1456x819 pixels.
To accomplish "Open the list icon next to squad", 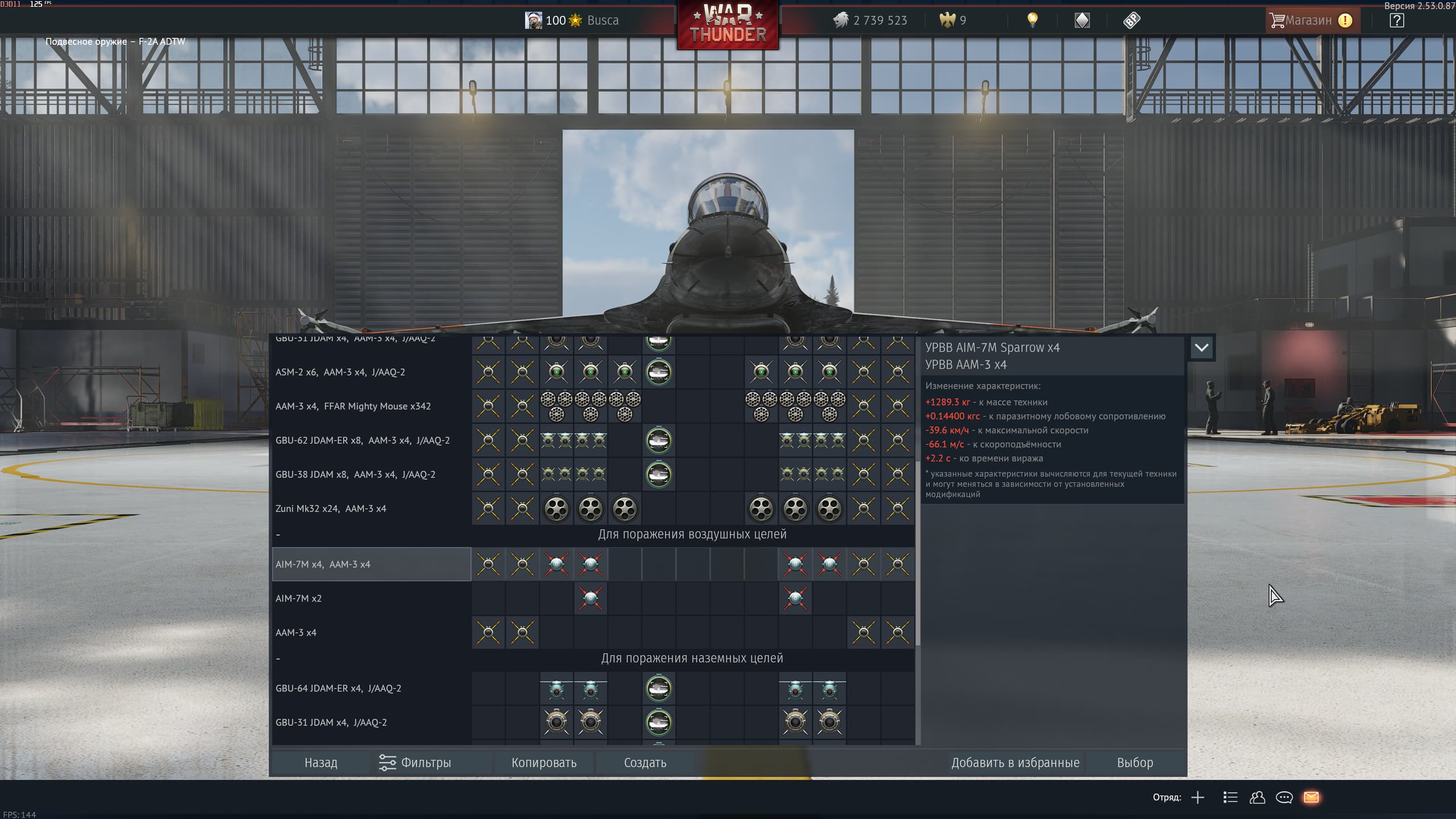I will pyautogui.click(x=1230, y=797).
